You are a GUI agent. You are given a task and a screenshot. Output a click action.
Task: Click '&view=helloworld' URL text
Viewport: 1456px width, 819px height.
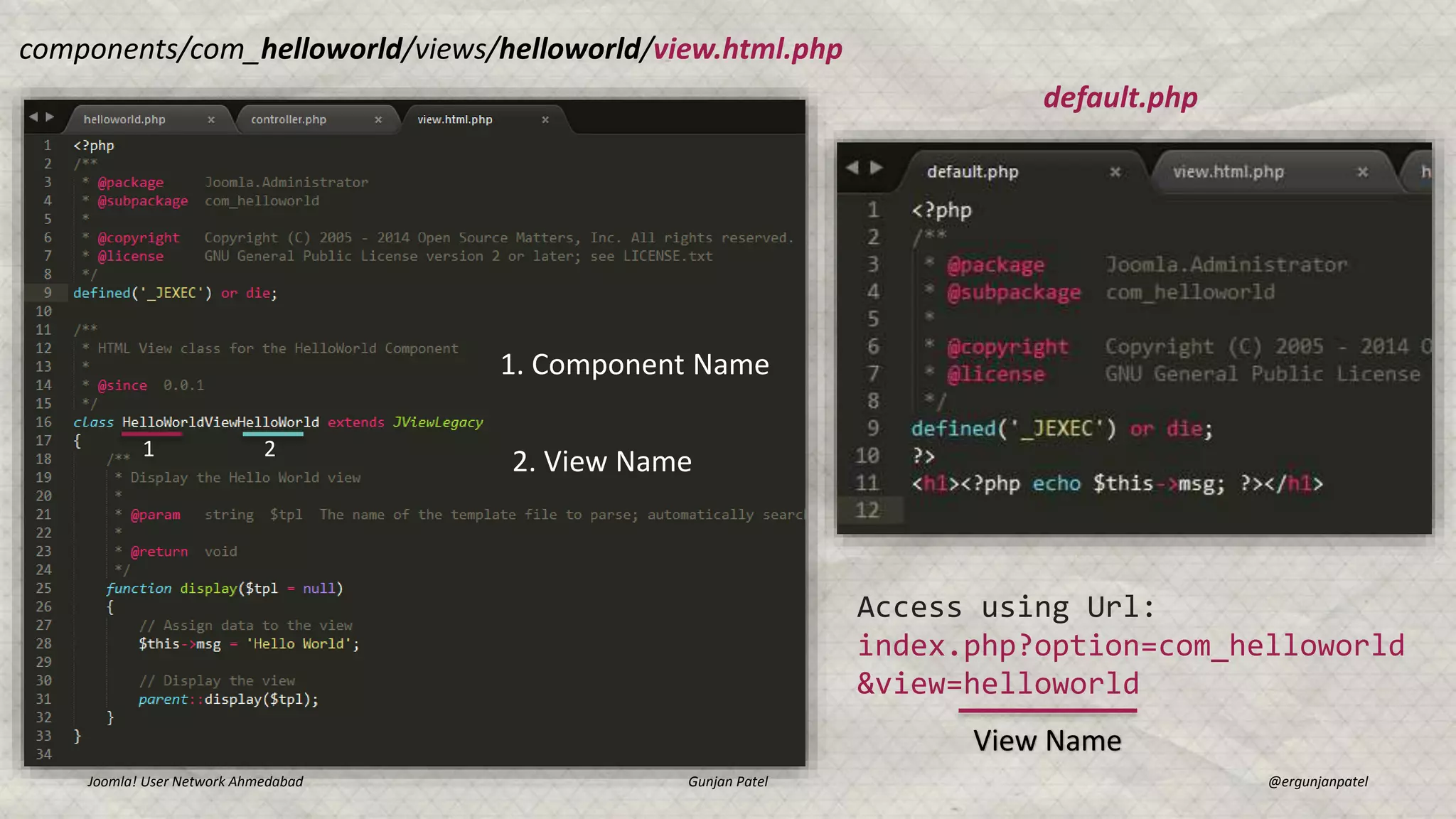click(998, 683)
